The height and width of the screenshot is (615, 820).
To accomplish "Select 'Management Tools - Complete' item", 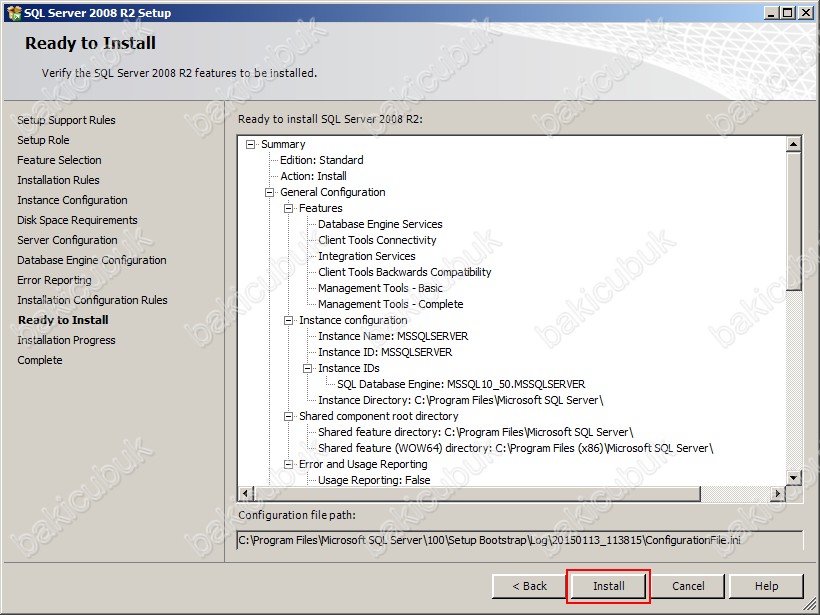I will tap(391, 304).
